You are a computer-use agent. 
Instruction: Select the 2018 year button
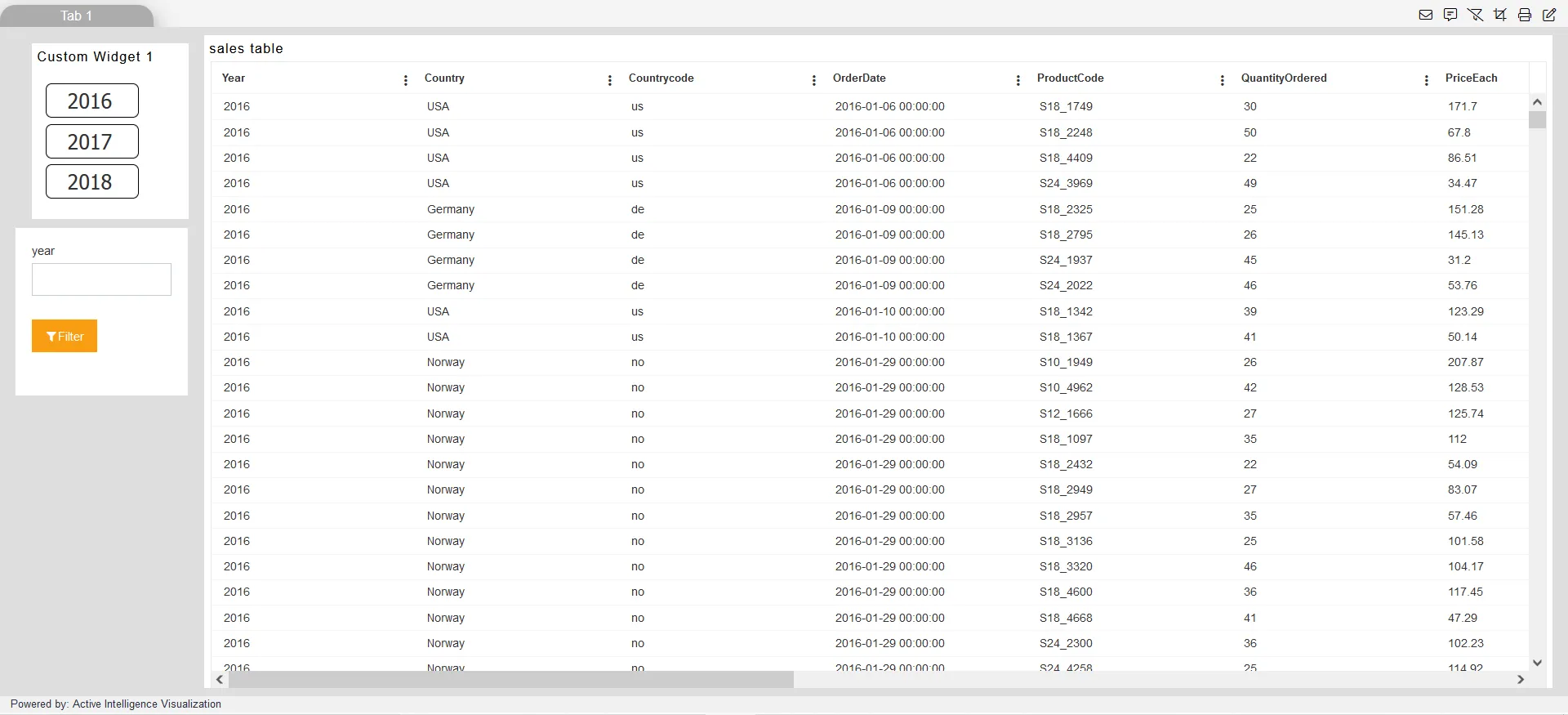coord(92,181)
